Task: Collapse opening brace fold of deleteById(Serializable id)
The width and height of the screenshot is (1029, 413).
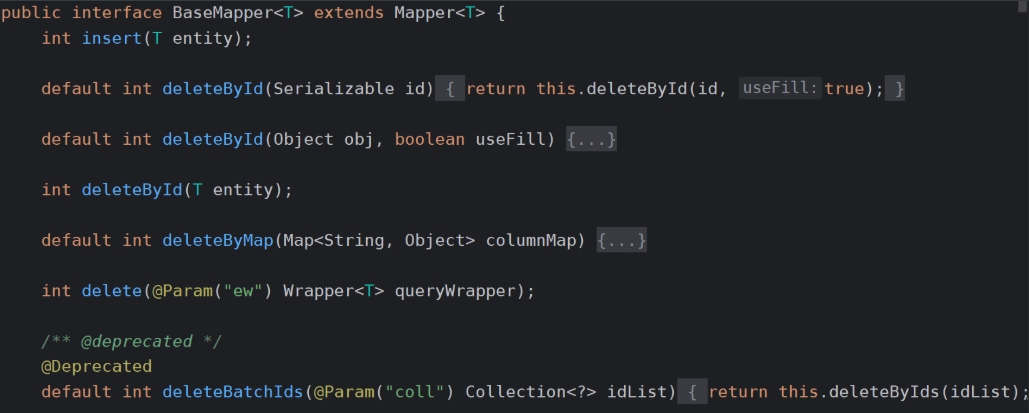Action: [450, 89]
